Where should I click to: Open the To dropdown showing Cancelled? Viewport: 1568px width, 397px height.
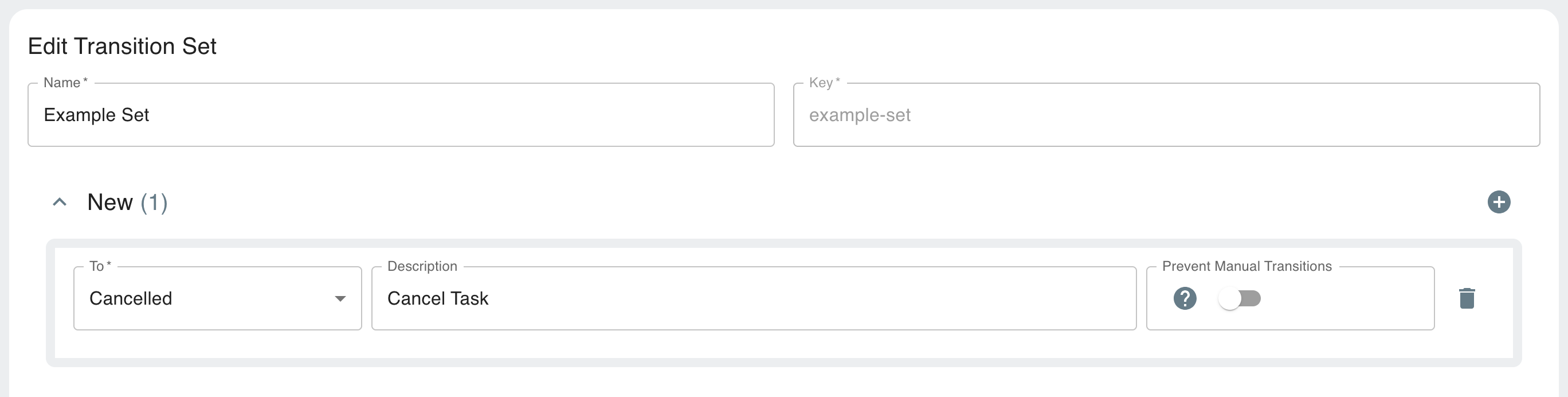click(x=217, y=298)
